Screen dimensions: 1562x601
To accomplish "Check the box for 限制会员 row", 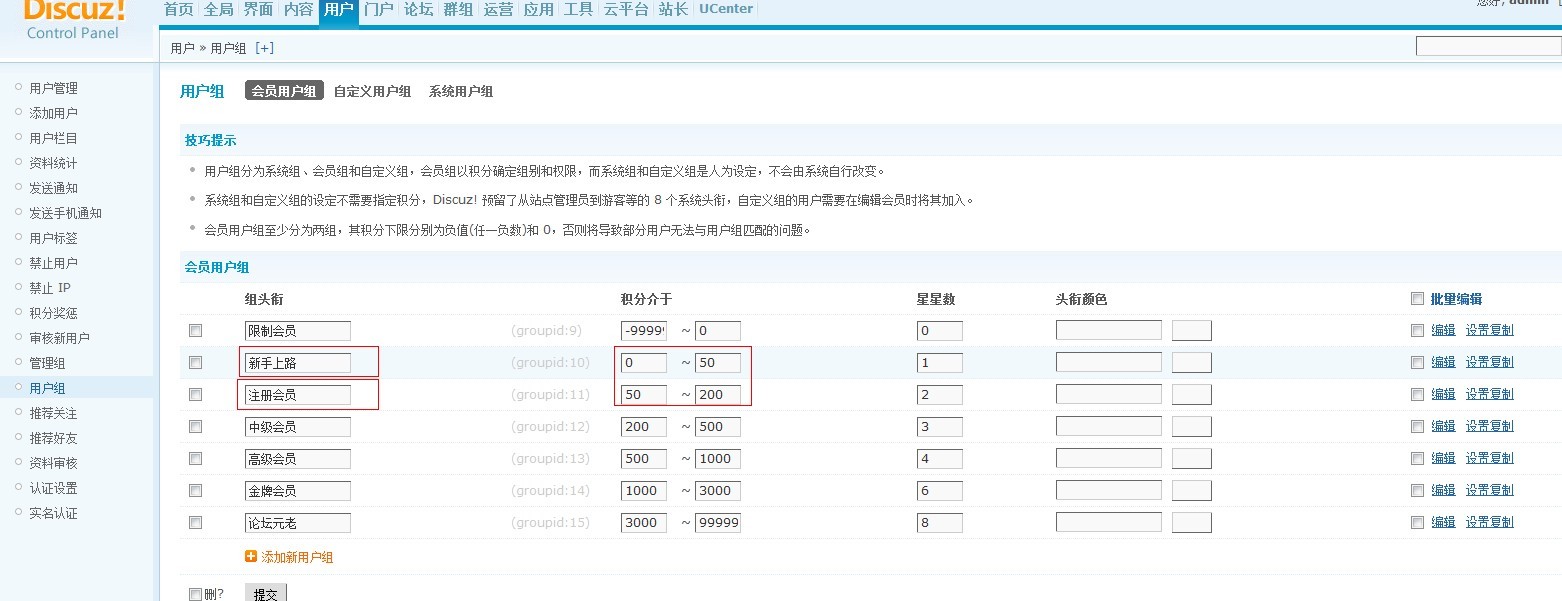I will tap(195, 330).
